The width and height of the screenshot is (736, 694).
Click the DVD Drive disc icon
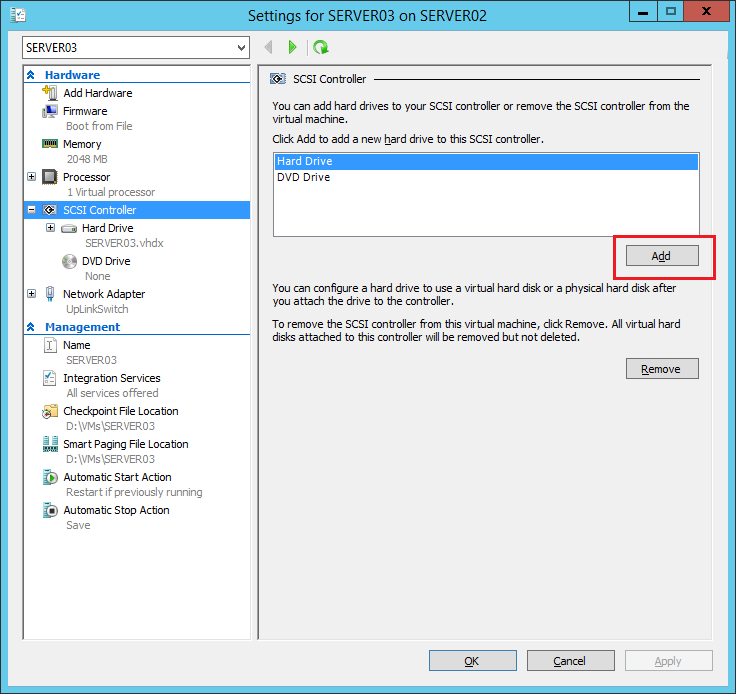tap(69, 261)
